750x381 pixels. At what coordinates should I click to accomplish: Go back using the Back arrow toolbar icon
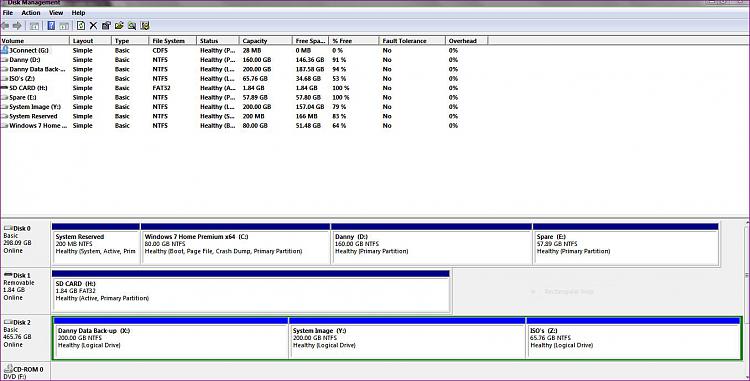tap(5, 26)
